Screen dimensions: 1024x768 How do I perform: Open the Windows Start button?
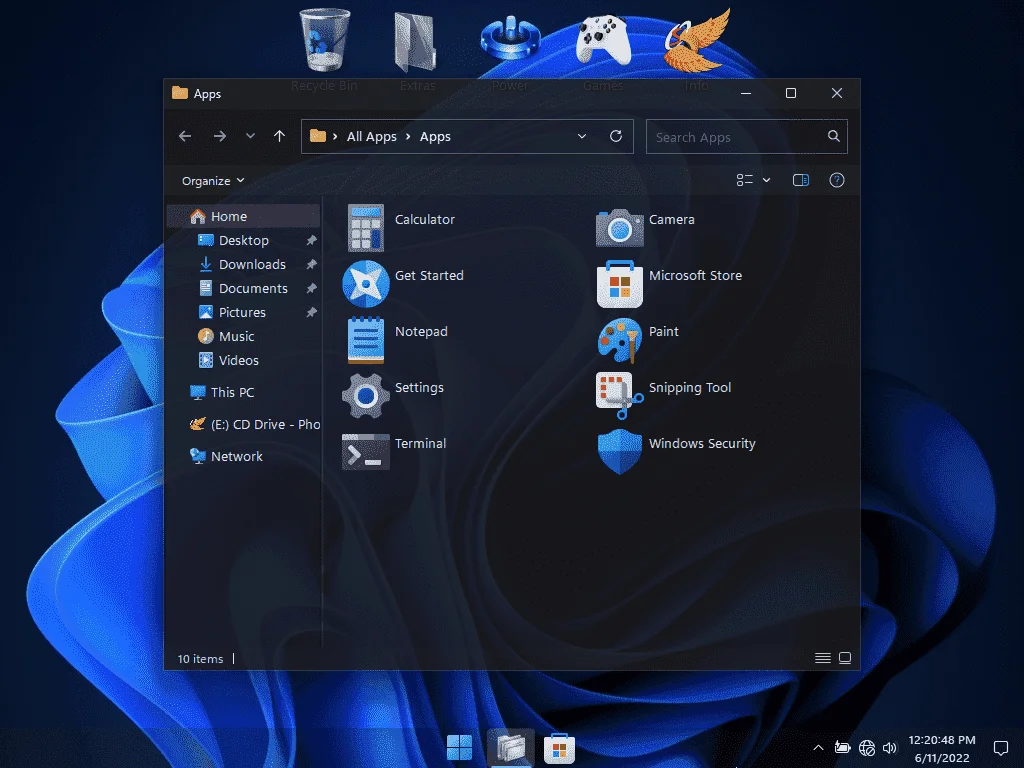459,747
